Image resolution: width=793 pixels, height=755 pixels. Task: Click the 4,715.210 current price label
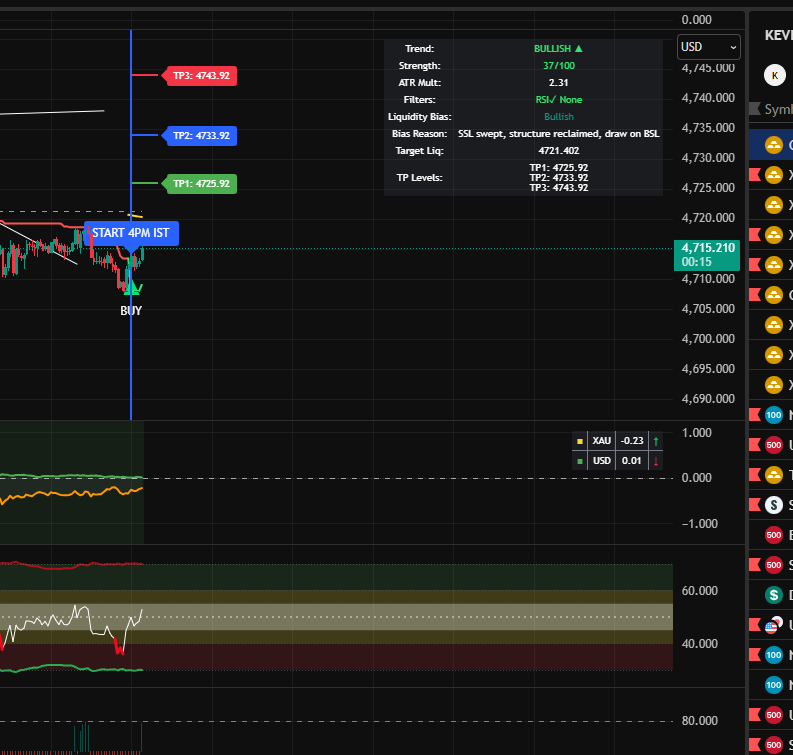(708, 247)
